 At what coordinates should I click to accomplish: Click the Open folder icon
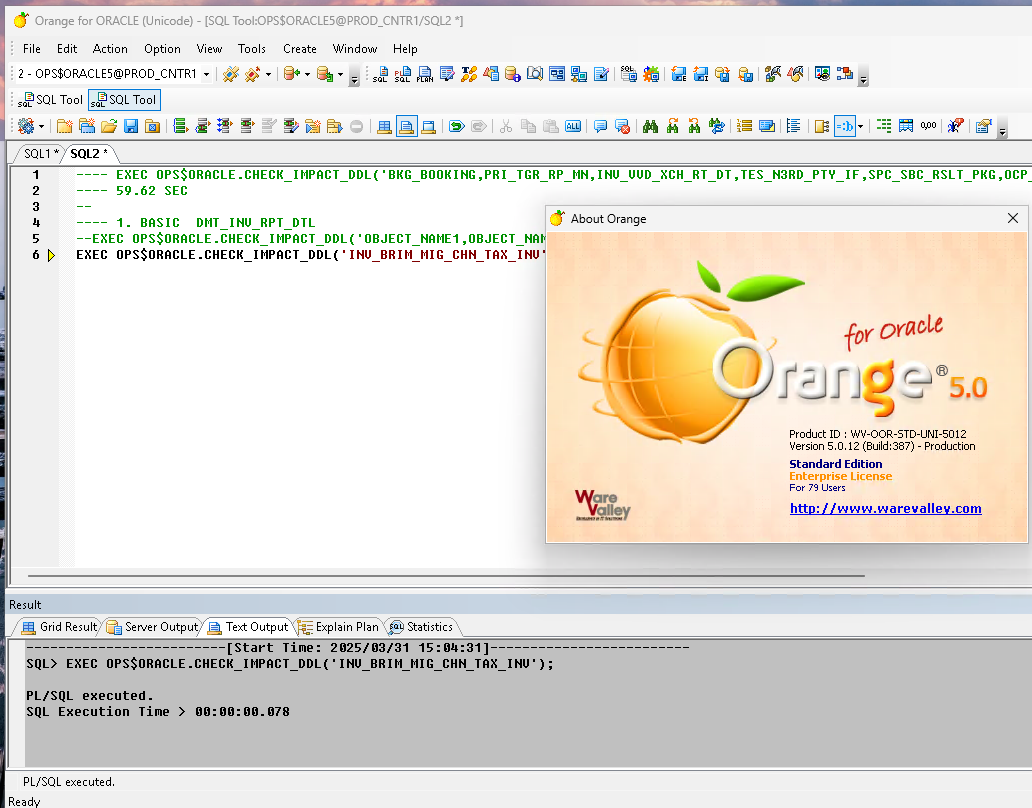point(108,126)
